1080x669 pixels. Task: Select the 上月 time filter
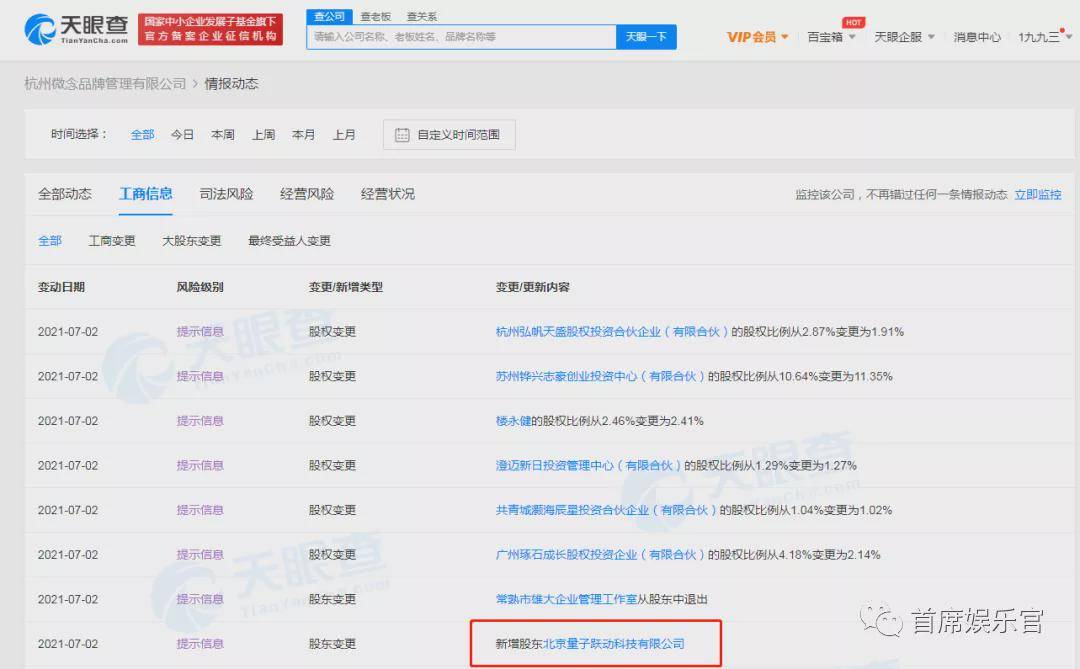coord(344,134)
